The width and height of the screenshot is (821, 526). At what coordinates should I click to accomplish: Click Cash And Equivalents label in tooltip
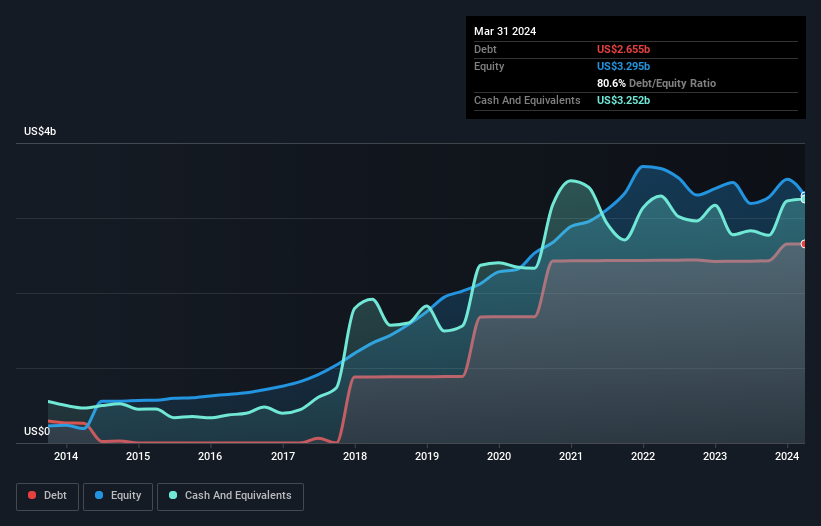(527, 100)
